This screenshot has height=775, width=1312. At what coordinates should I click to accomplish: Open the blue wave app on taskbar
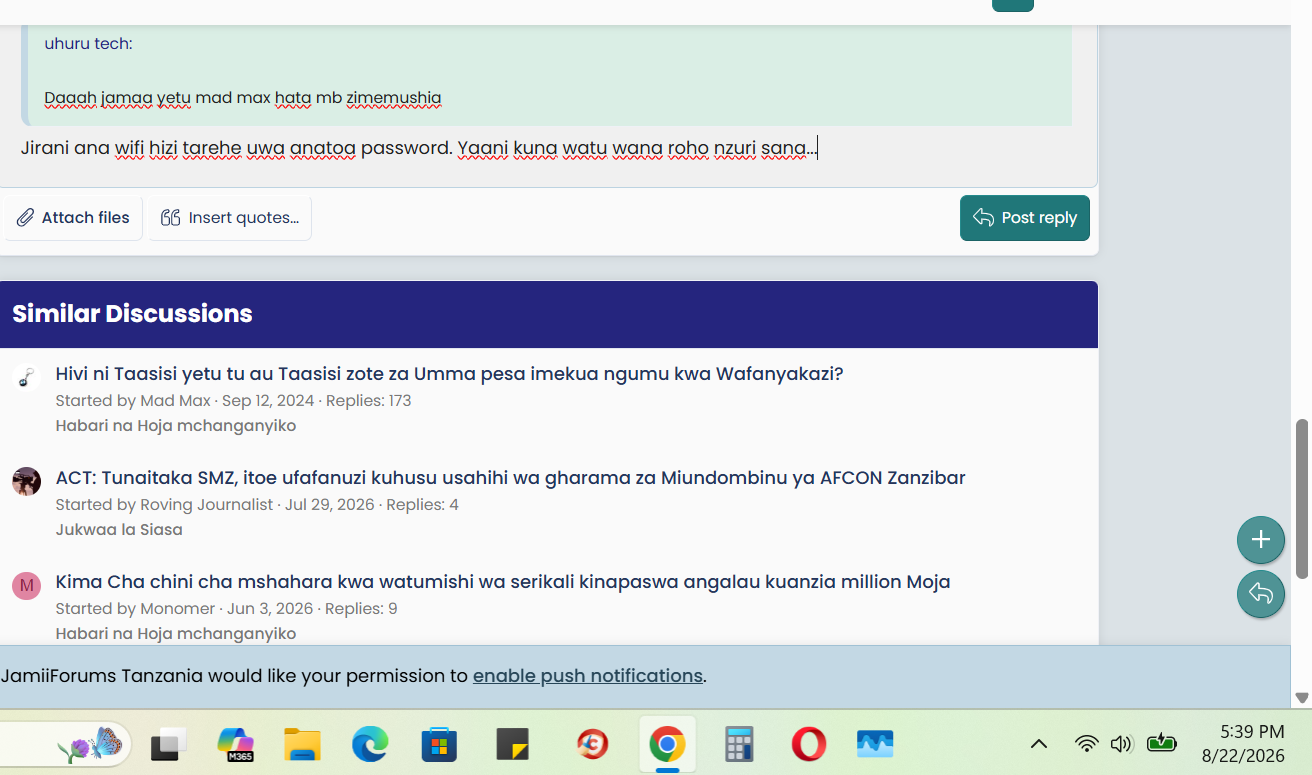[875, 745]
